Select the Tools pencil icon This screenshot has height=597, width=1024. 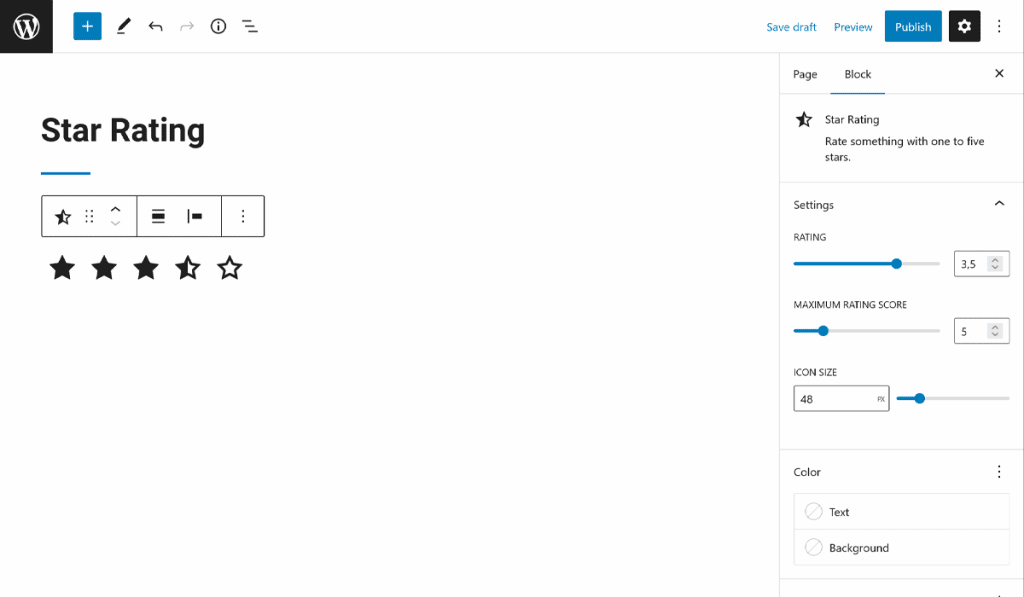coord(123,27)
